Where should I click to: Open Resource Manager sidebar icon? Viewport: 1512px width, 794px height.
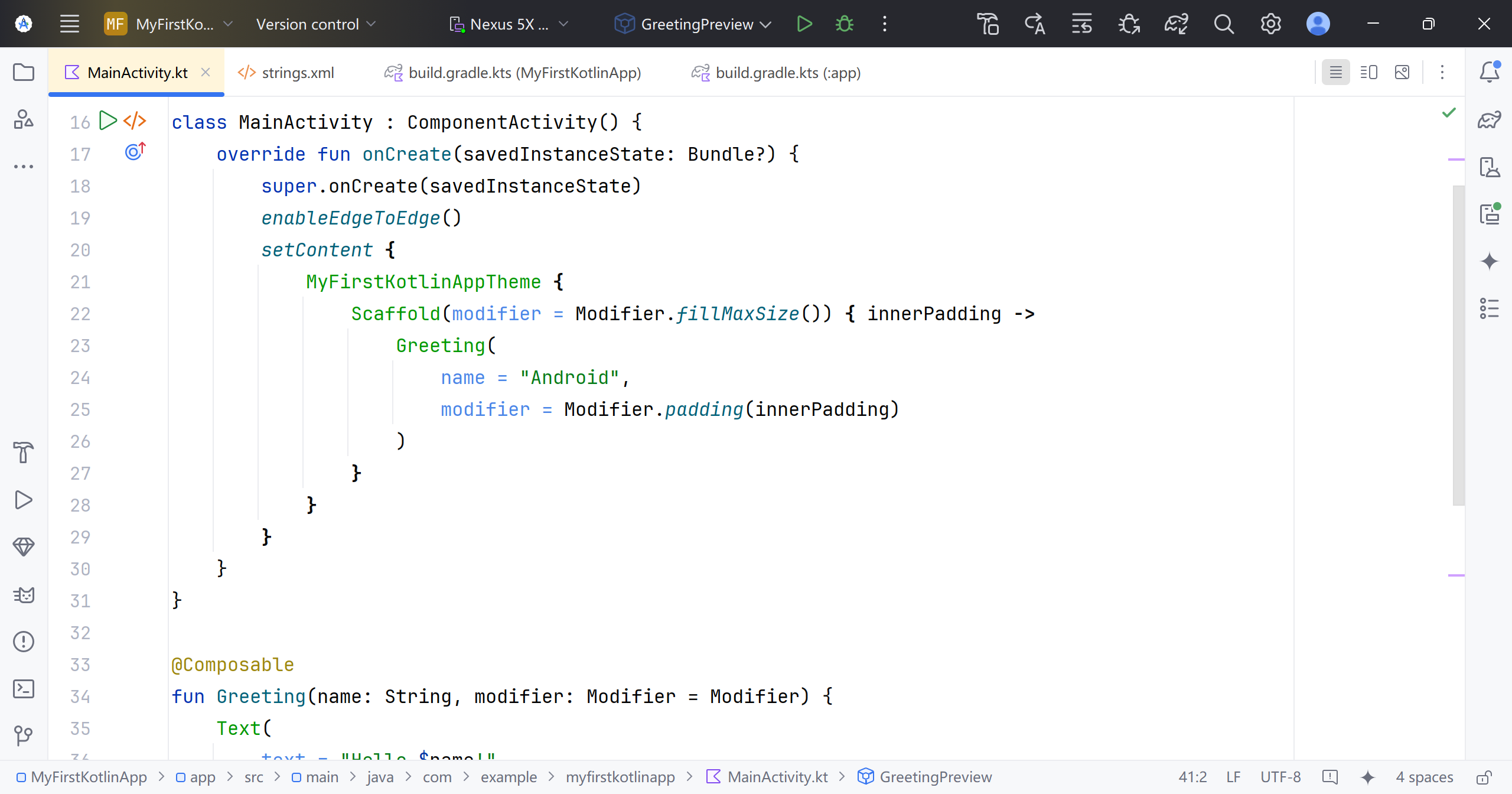[24, 119]
